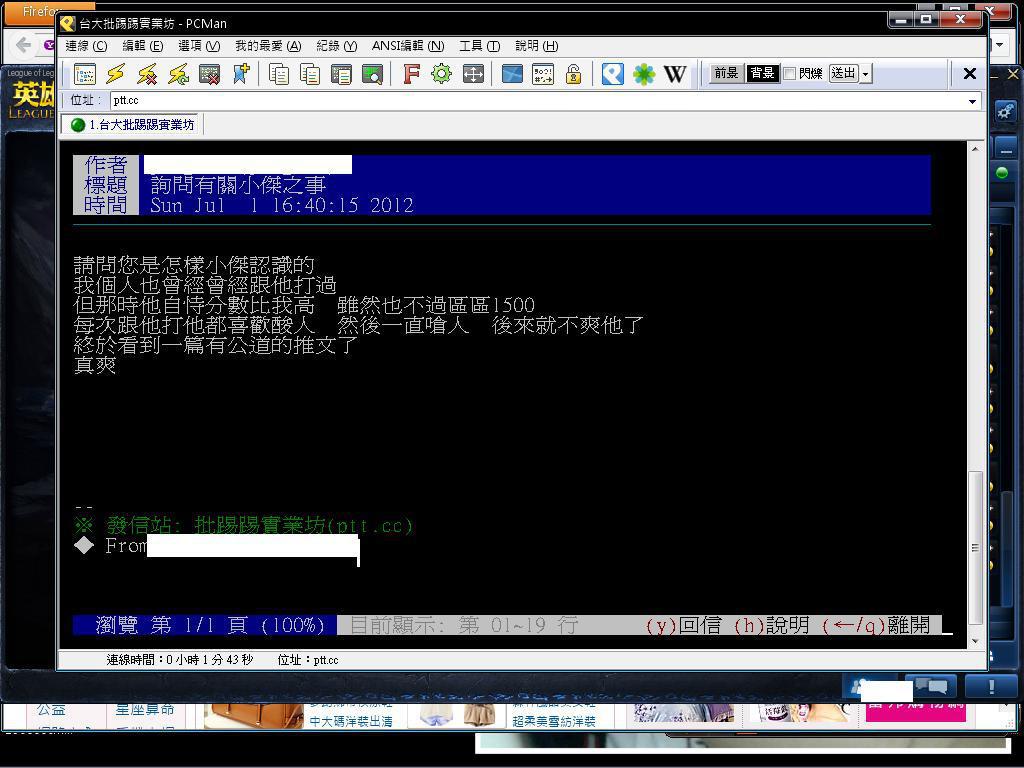Screen dimensions: 1024x768
Task: Click the terminal vertical scrollbar thumb
Action: pos(975,547)
